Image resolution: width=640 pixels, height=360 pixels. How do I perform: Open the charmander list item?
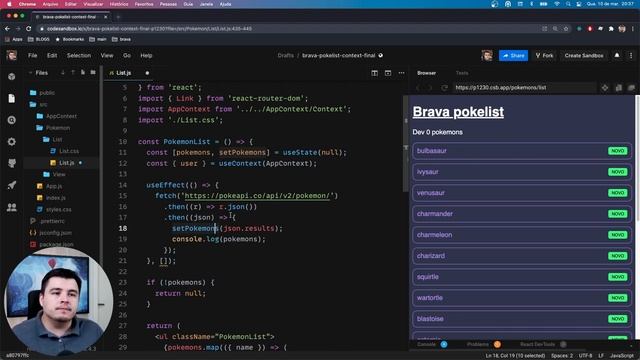[522, 214]
